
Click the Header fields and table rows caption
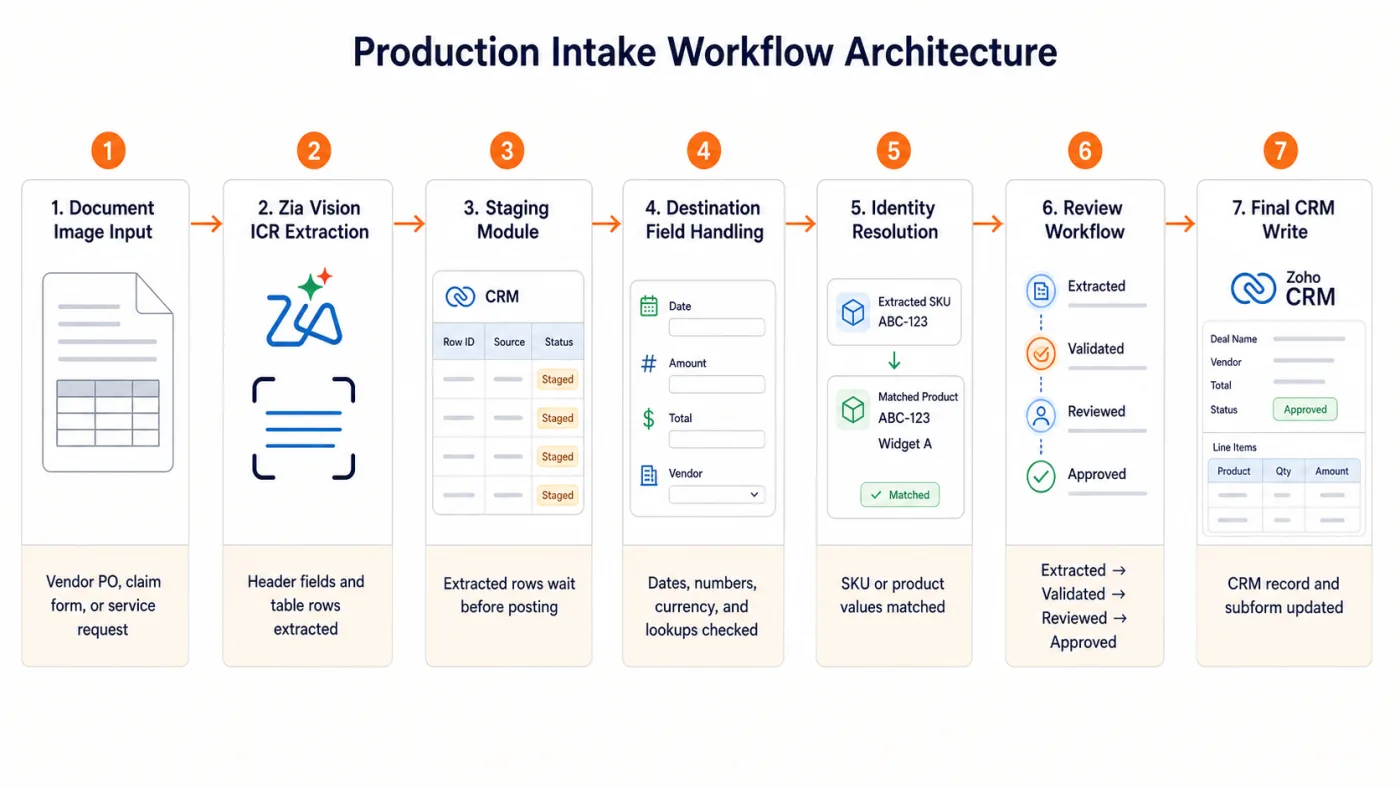coord(306,605)
